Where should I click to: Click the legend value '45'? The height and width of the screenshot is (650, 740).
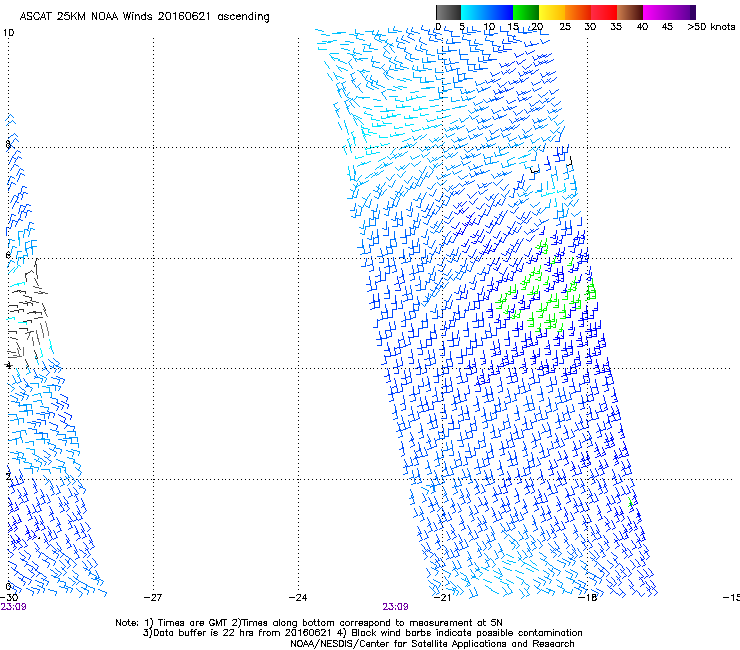[x=667, y=27]
